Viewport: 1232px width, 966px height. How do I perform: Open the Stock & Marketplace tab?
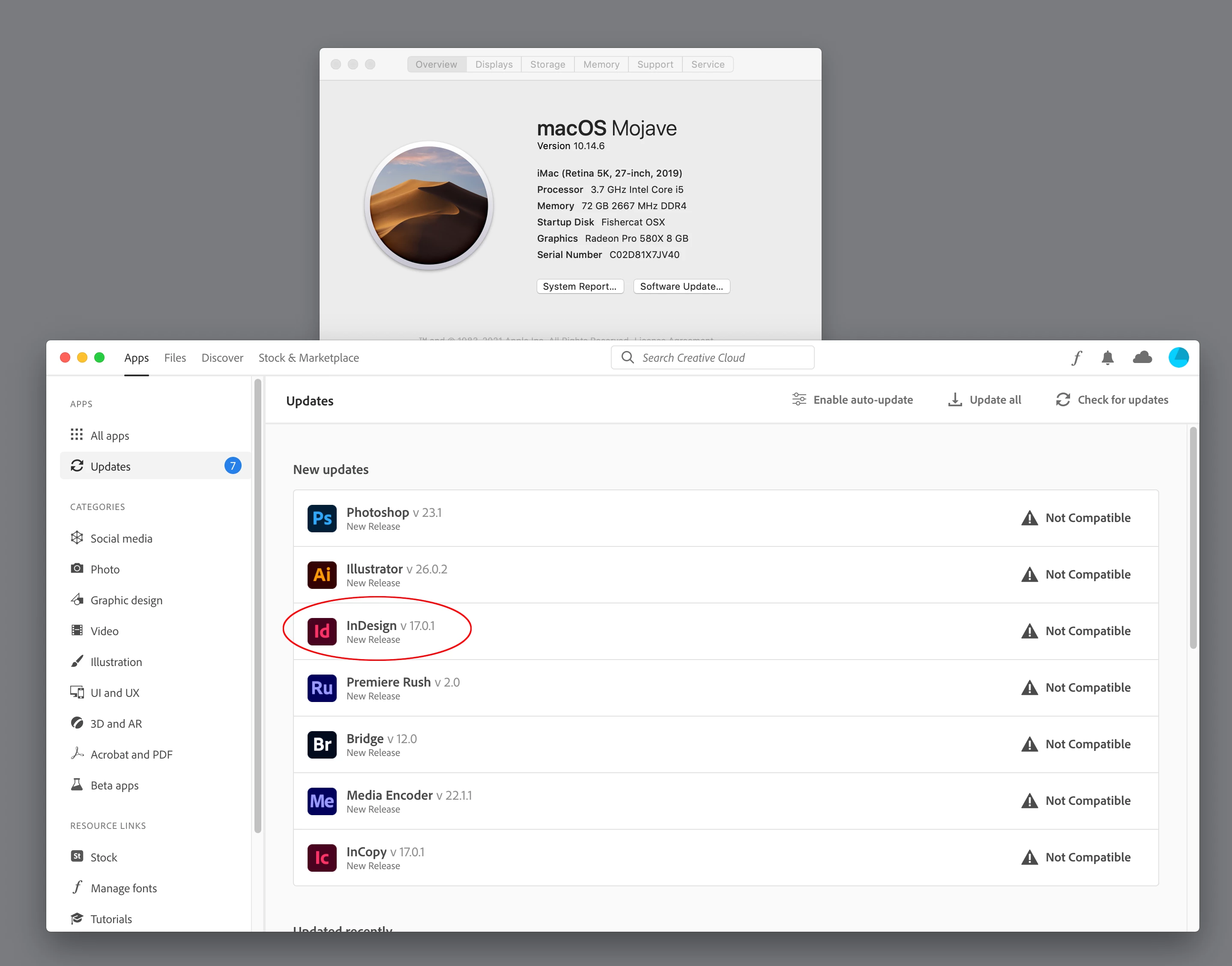point(309,358)
